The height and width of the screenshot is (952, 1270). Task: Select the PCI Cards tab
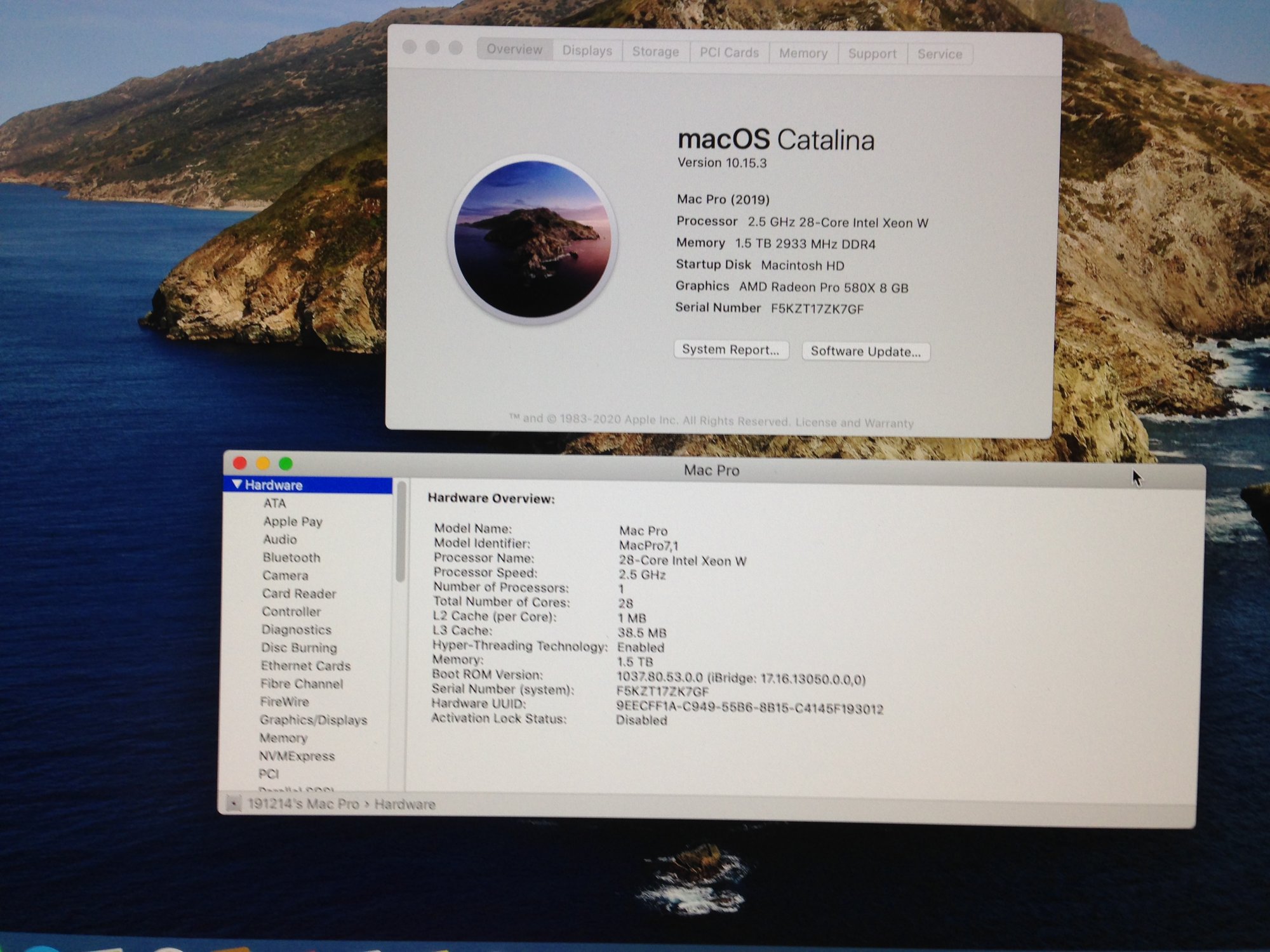point(729,53)
